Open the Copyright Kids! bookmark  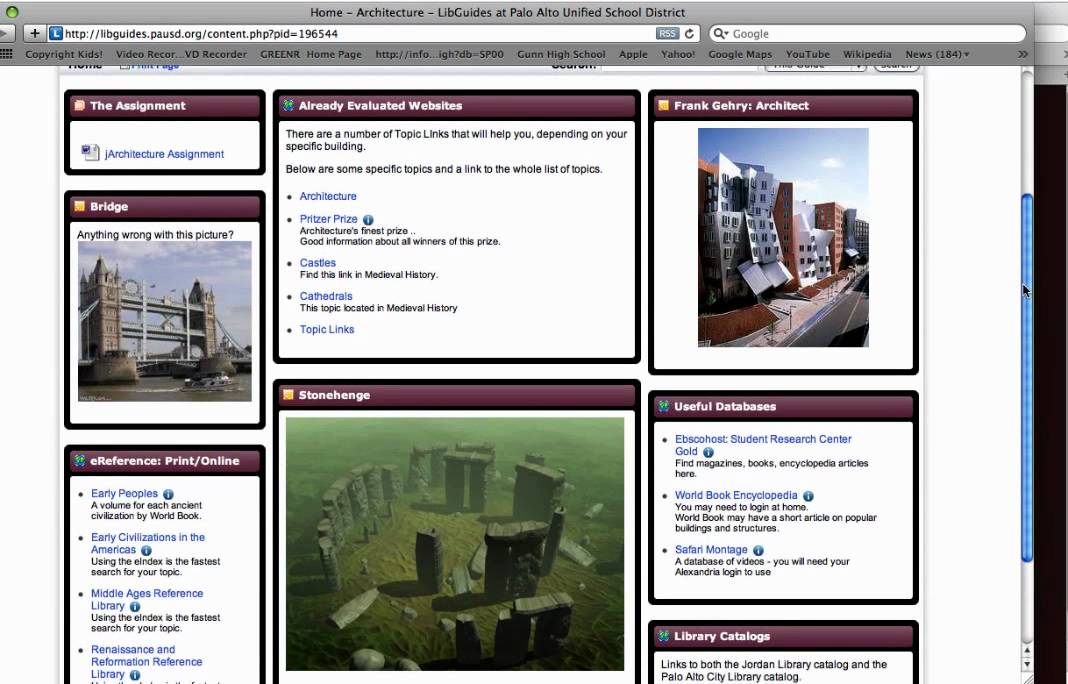pyautogui.click(x=64, y=54)
